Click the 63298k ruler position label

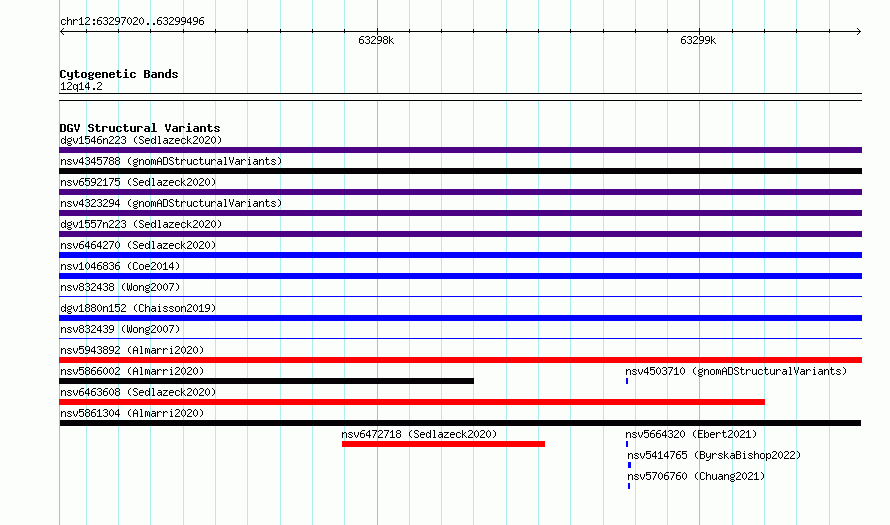click(x=376, y=40)
